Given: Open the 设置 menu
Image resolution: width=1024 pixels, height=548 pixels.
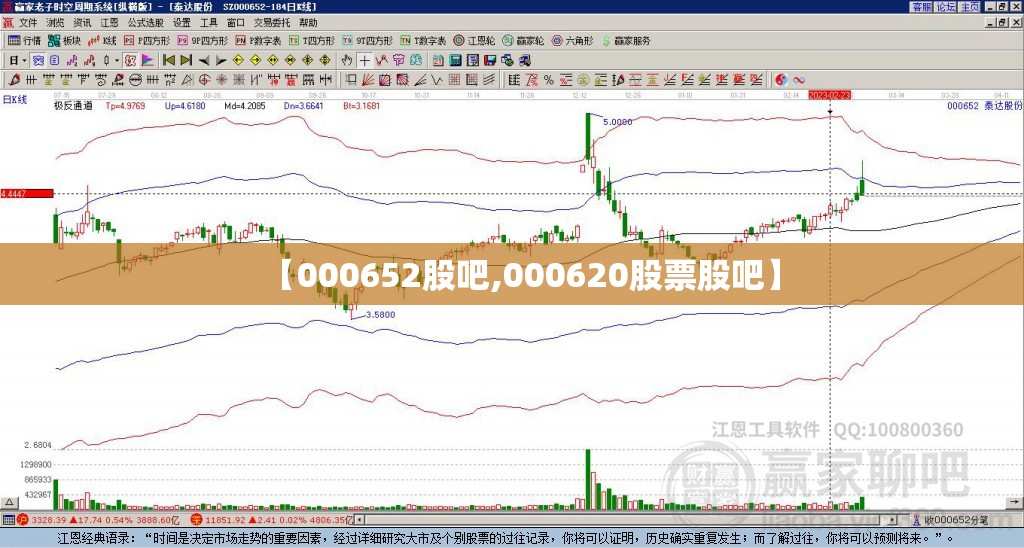Looking at the screenshot, I should tap(182, 23).
